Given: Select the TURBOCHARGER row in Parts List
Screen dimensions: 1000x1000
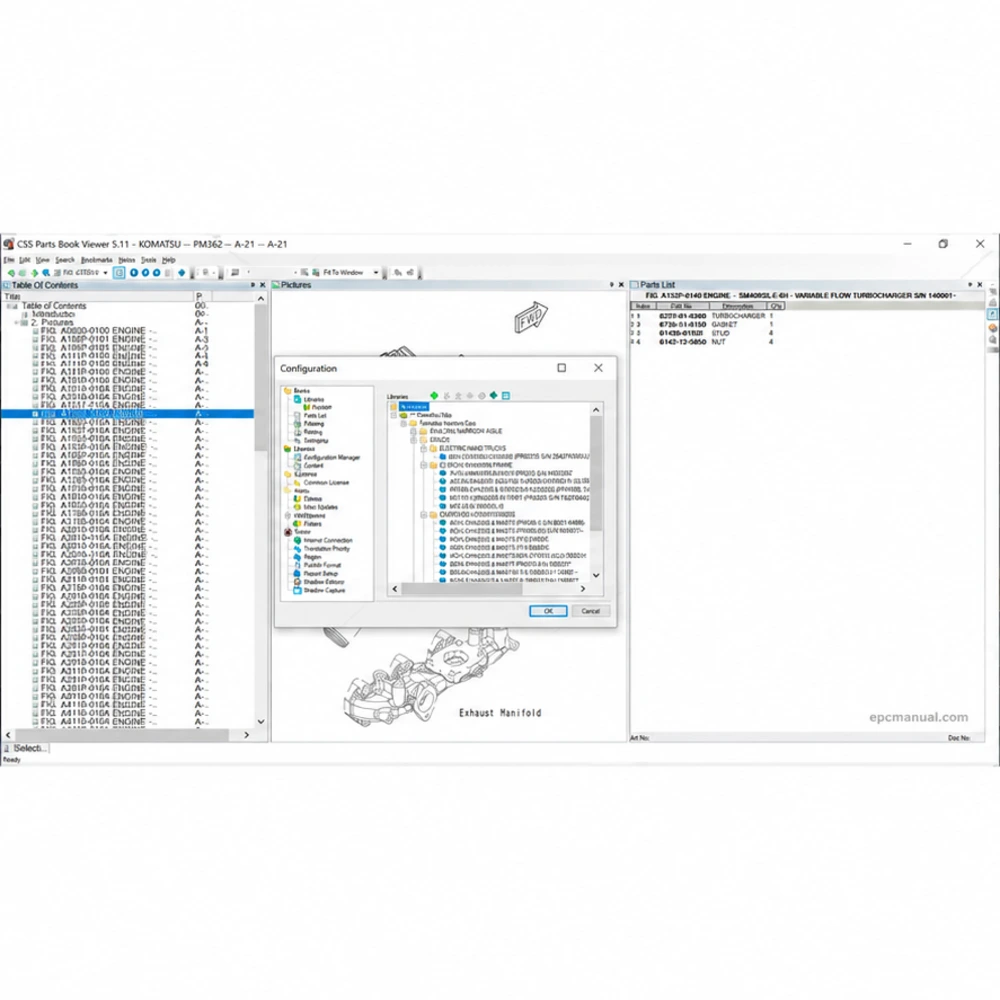Looking at the screenshot, I should [x=708, y=316].
